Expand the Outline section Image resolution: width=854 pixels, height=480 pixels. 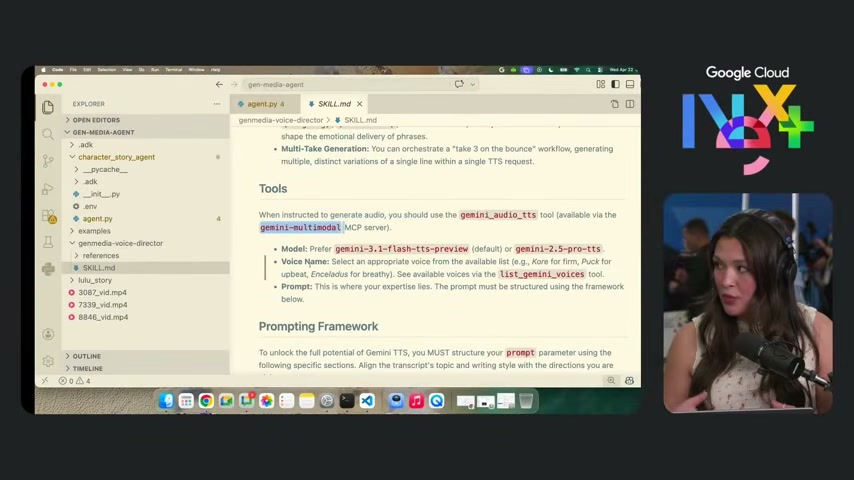coord(87,356)
